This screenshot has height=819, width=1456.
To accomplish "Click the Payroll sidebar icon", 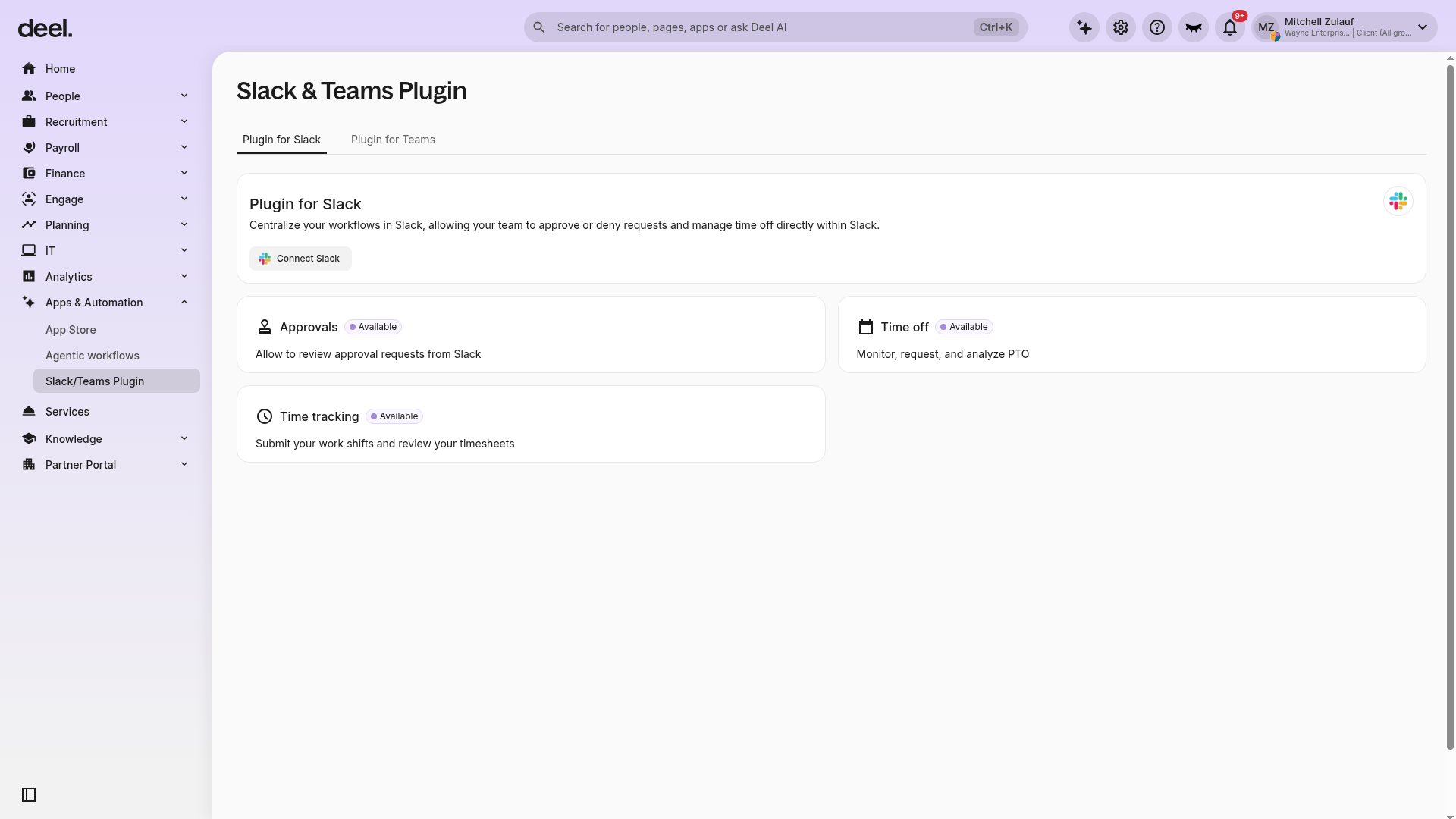I will click(29, 148).
